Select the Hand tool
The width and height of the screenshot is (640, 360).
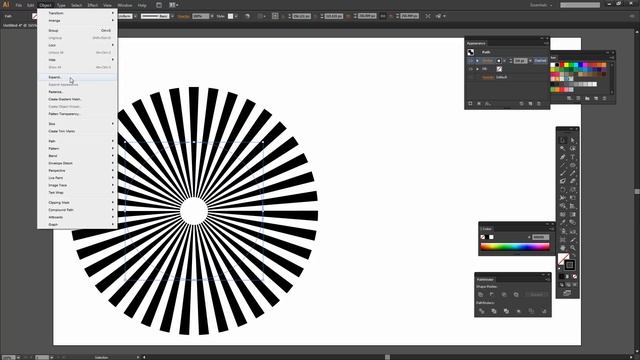coord(563,248)
